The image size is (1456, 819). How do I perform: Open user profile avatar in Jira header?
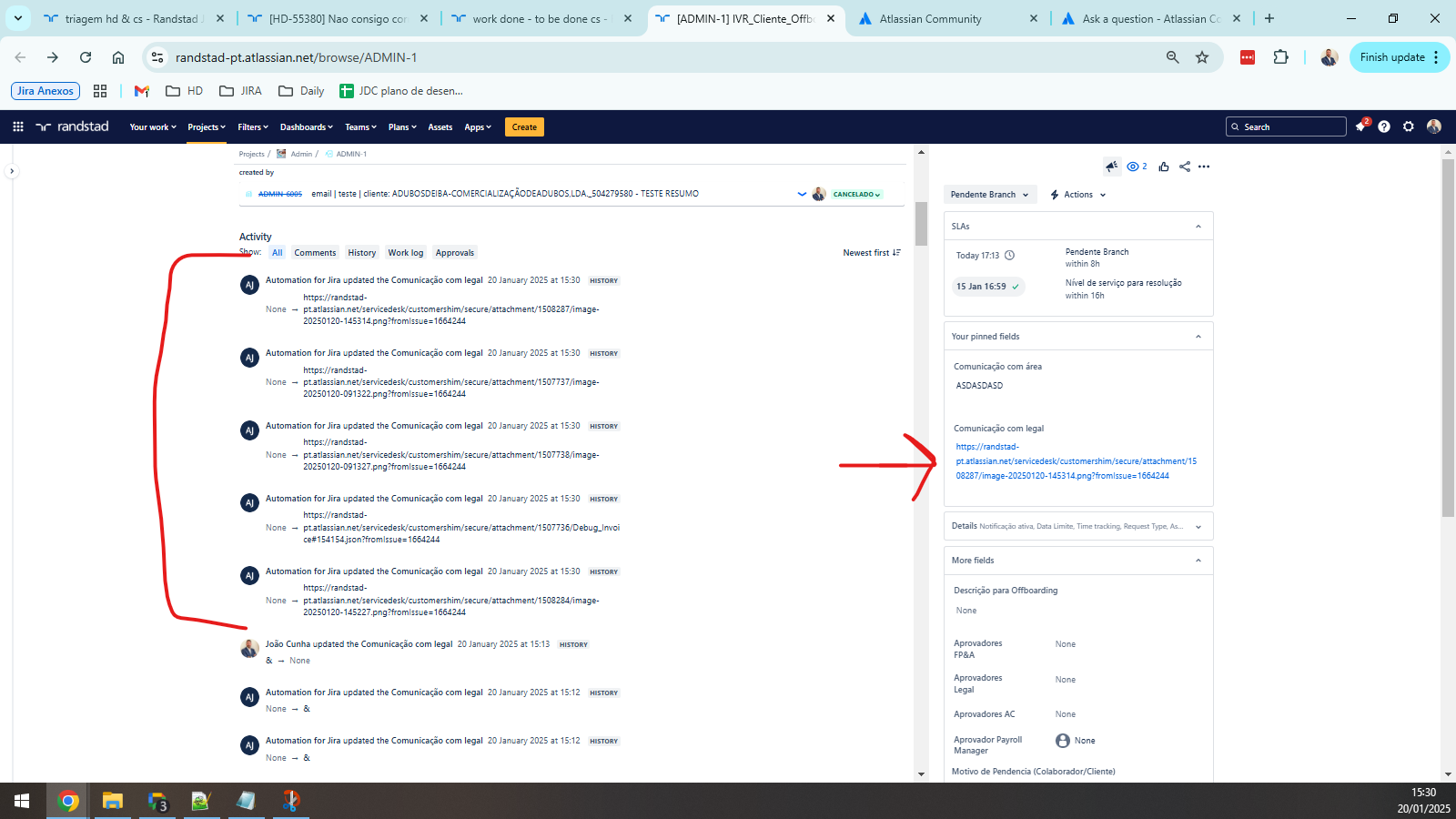[x=1434, y=126]
